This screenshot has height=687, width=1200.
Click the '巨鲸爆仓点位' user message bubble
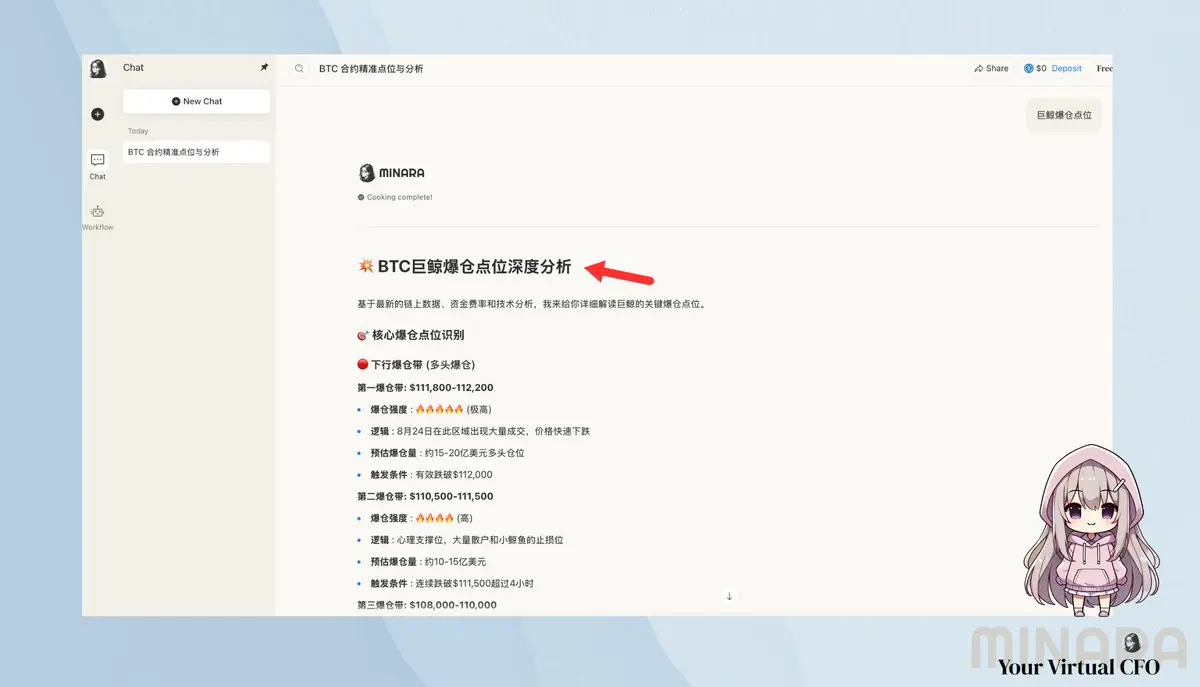click(1064, 115)
